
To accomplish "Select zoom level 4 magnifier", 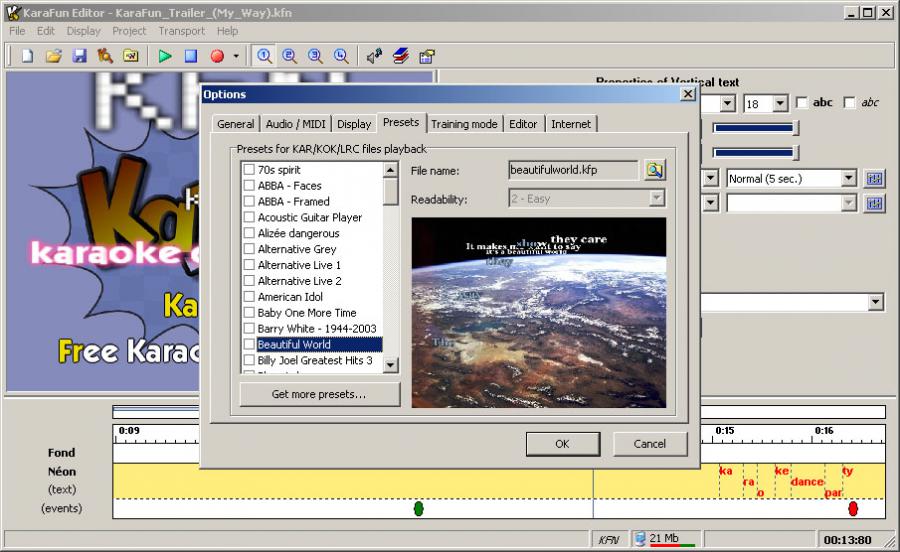I will tap(341, 56).
